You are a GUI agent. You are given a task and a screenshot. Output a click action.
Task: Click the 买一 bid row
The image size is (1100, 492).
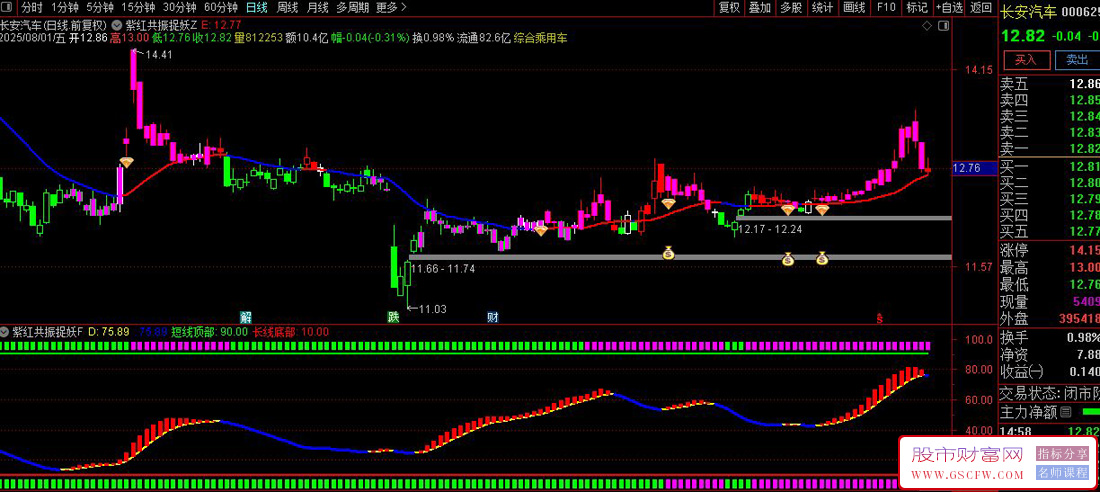1049,166
